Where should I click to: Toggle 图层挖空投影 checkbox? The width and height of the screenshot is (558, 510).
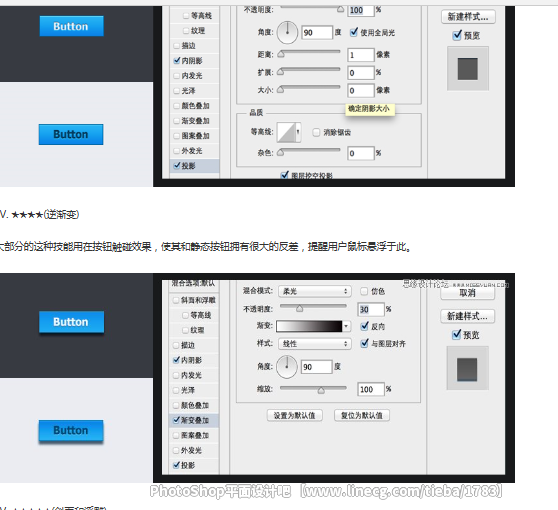(284, 175)
